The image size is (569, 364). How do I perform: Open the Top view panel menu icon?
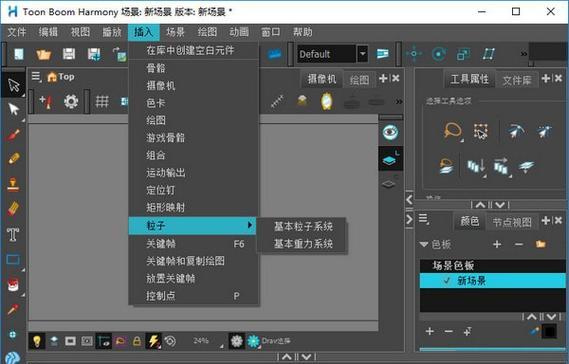pyautogui.click(x=36, y=77)
